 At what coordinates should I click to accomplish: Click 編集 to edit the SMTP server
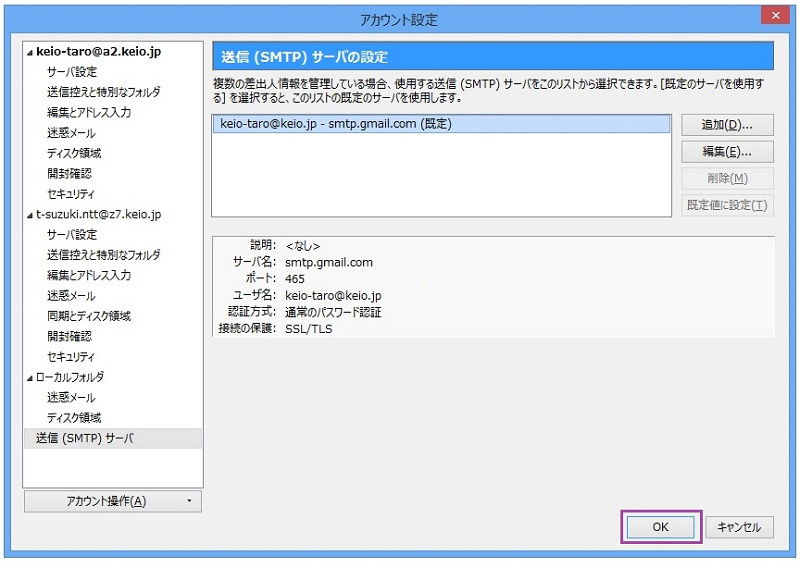pyautogui.click(x=727, y=152)
